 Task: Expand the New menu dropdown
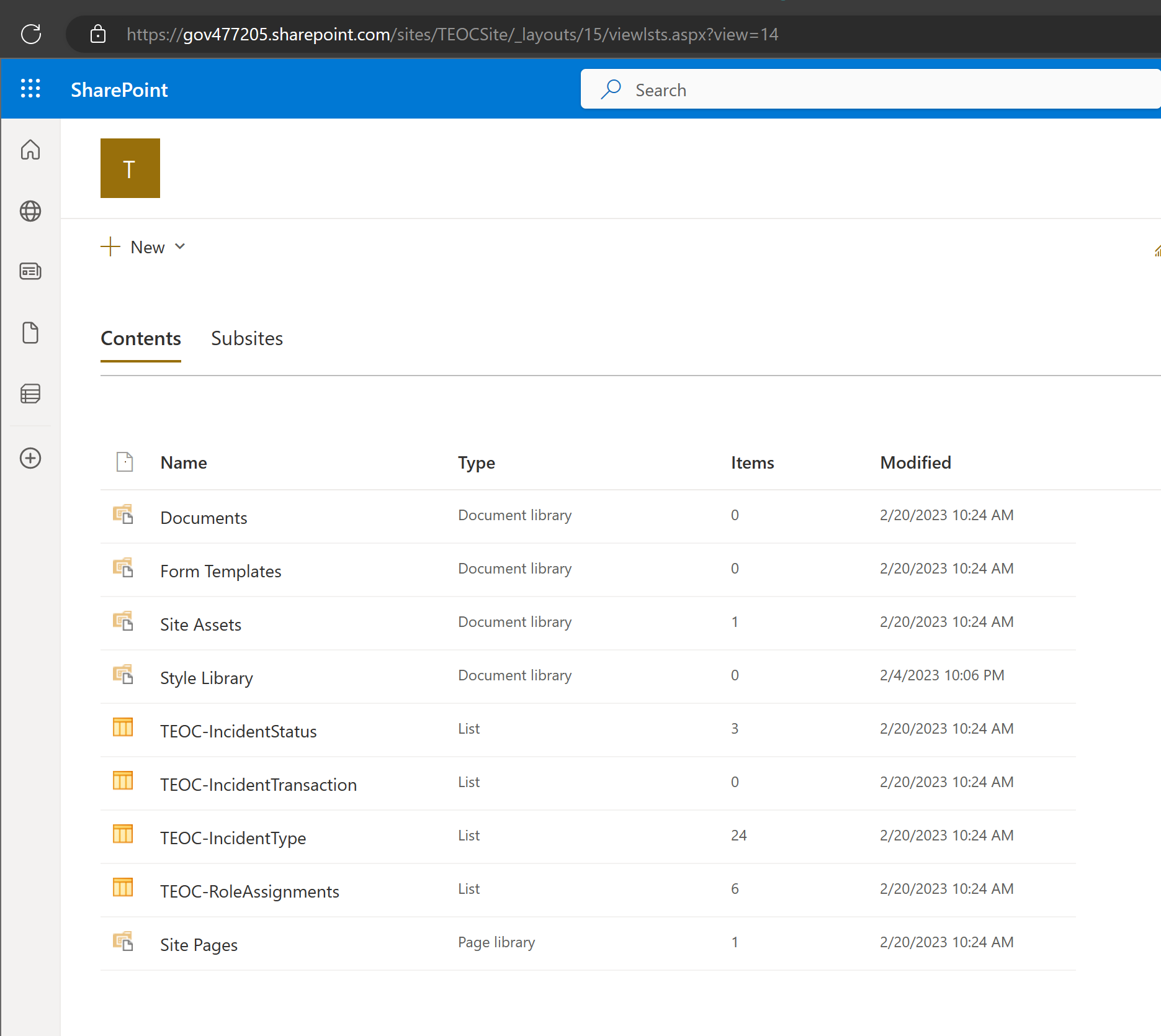coord(180,246)
